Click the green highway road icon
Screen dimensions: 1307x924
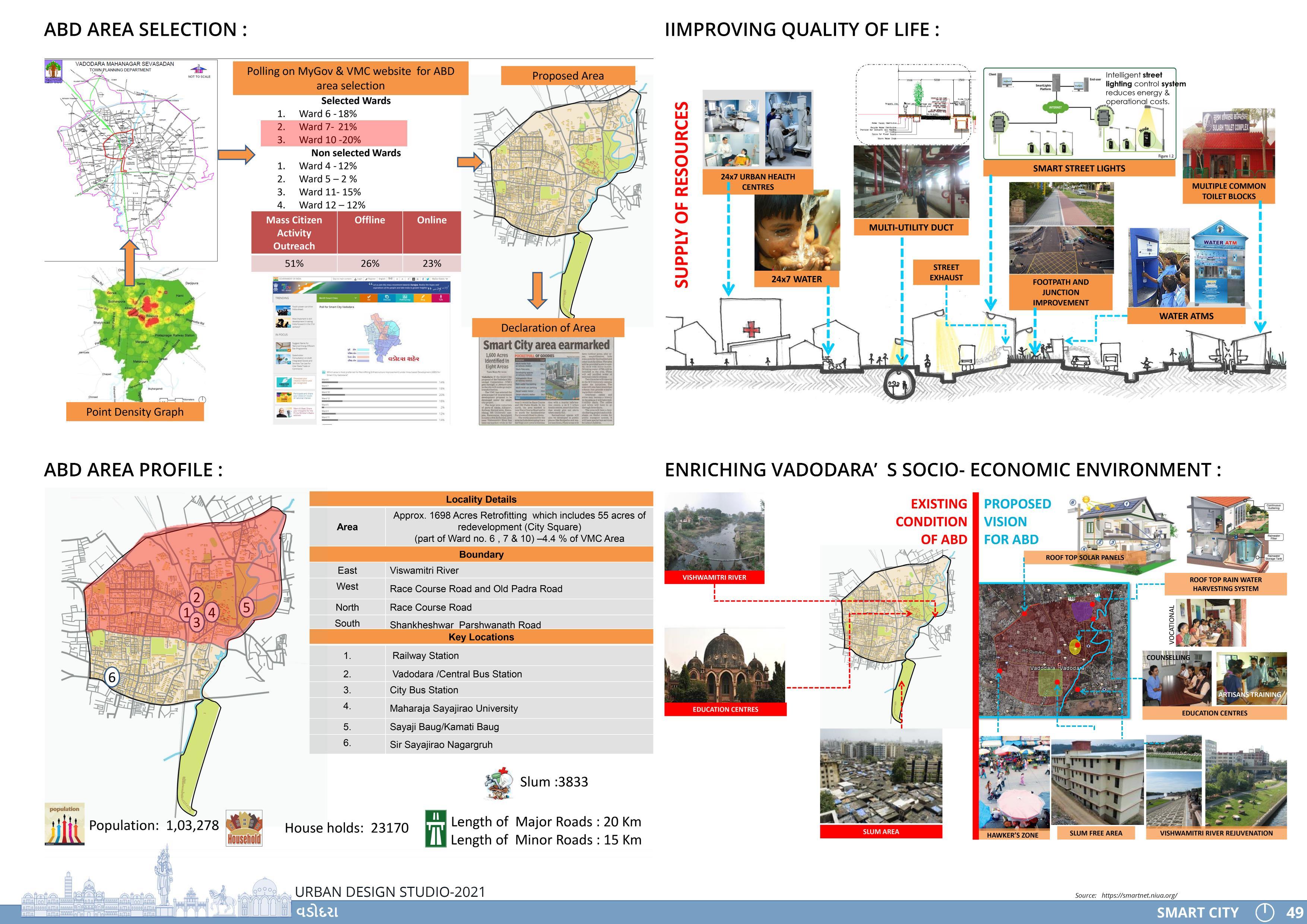[x=436, y=828]
